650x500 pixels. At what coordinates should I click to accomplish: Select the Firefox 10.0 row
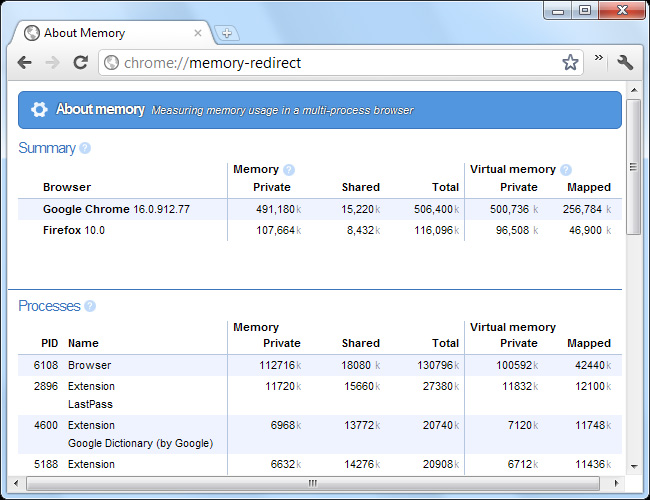(320, 230)
